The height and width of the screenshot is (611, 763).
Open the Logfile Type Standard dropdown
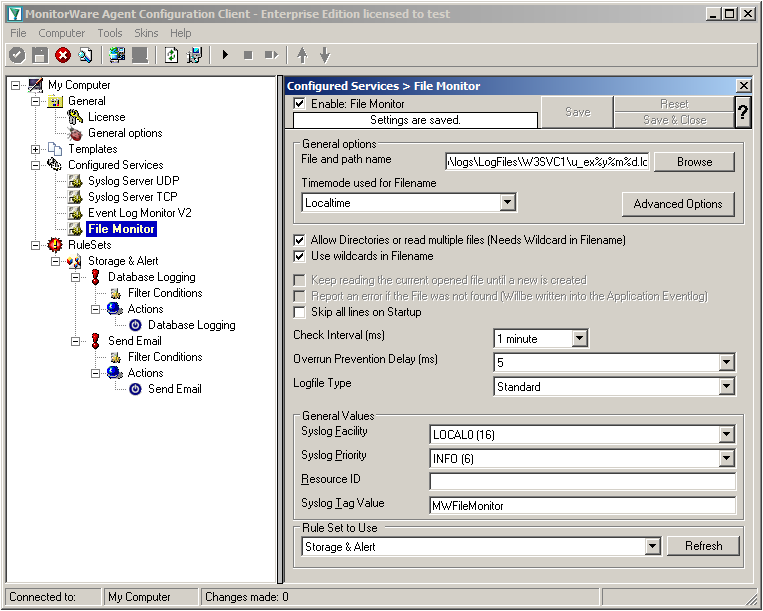[726, 387]
